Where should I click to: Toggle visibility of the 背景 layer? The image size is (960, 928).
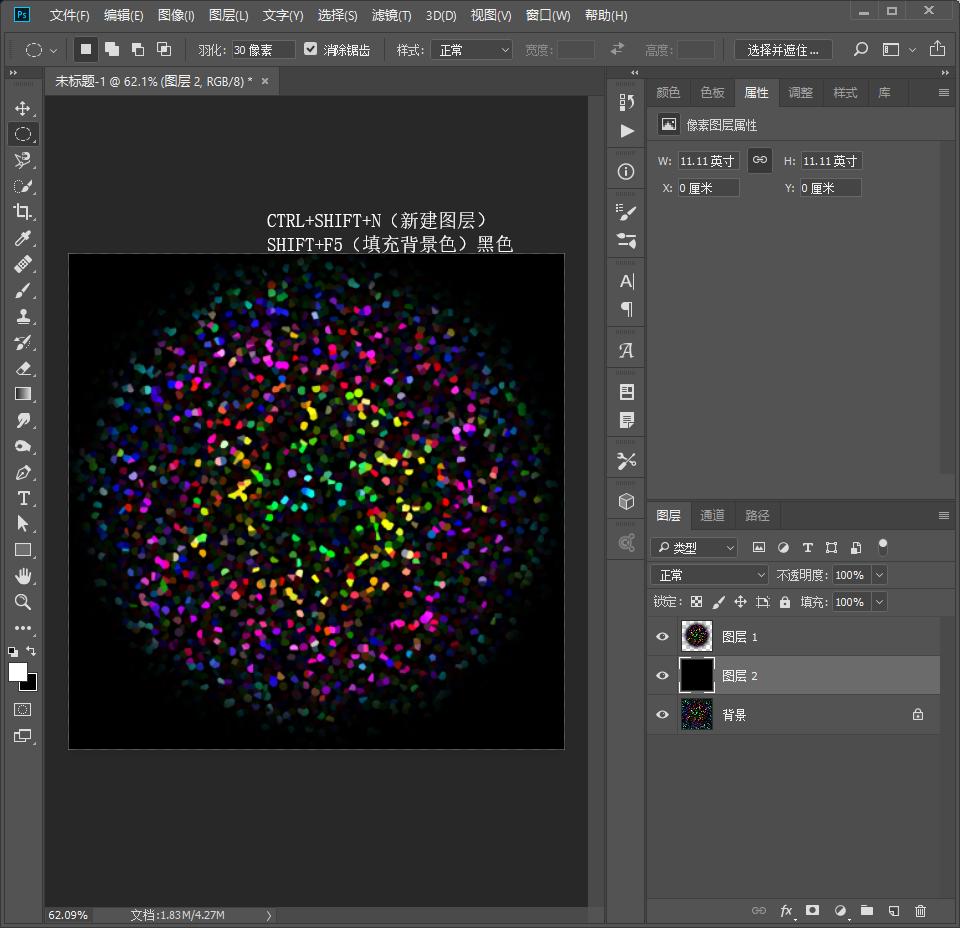click(662, 715)
